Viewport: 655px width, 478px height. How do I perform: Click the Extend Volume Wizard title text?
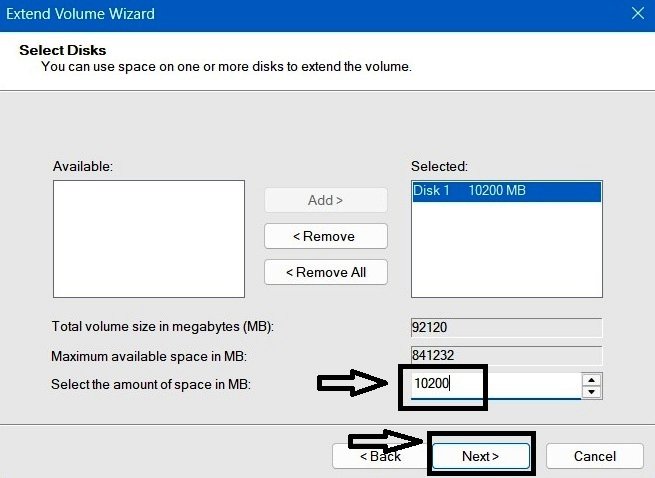[80, 14]
